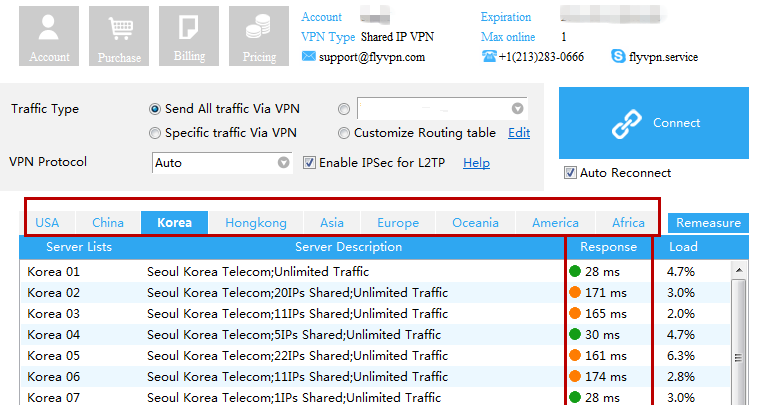Click the chain link Connect icon
Image resolution: width=771 pixels, height=405 pixels.
coord(626,123)
